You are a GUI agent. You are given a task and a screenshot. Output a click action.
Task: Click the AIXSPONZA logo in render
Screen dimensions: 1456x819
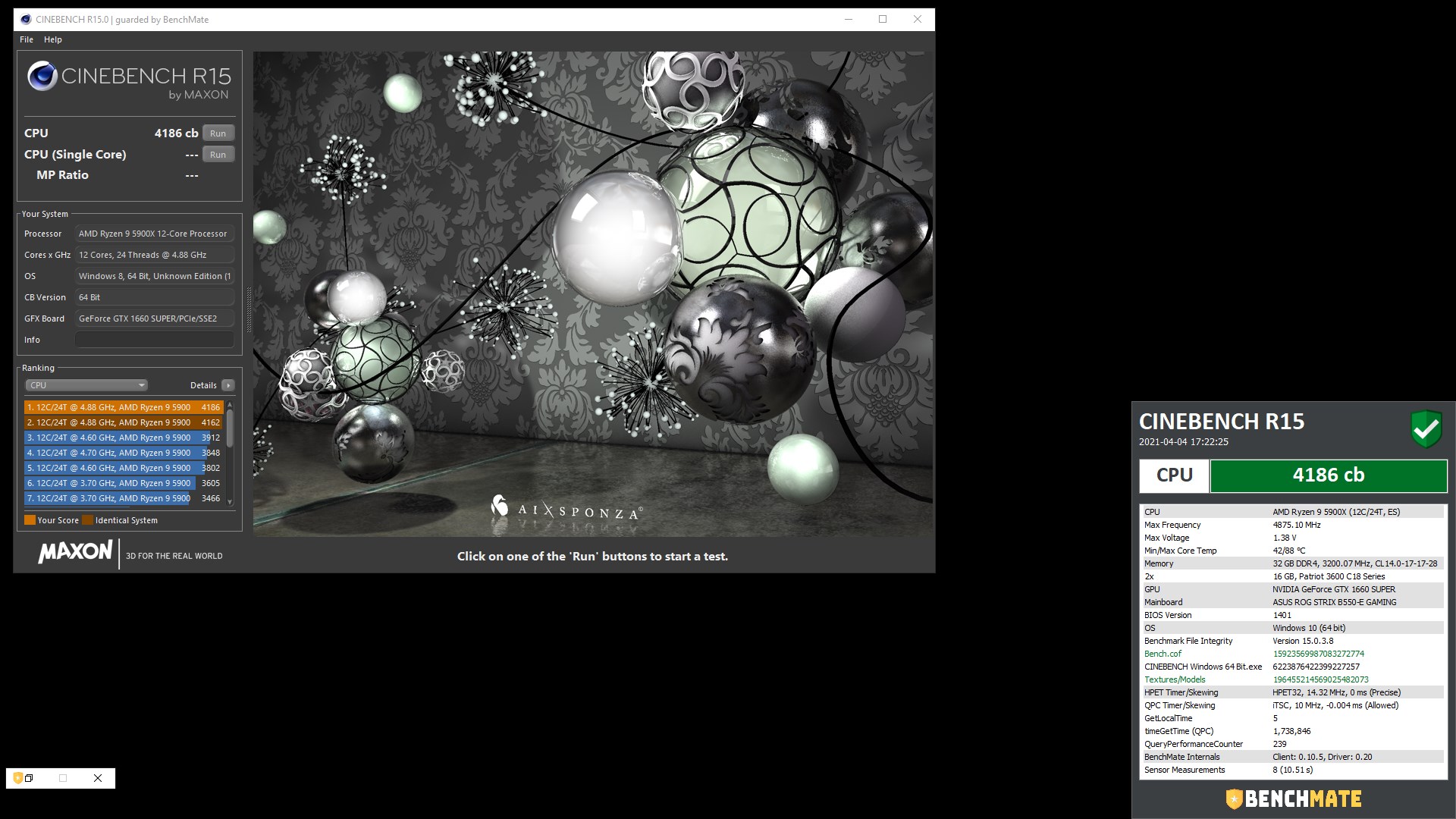[x=567, y=507]
